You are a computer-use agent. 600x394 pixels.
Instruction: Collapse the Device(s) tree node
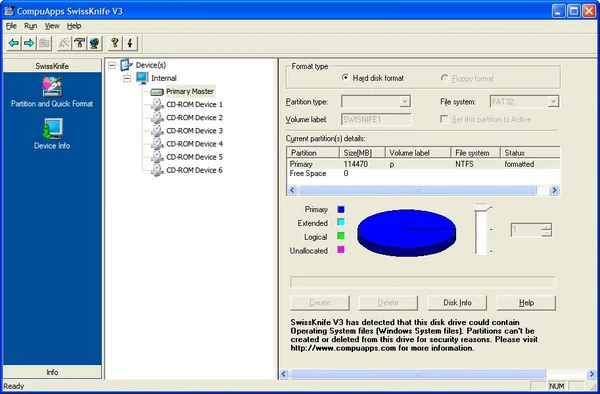(x=112, y=65)
